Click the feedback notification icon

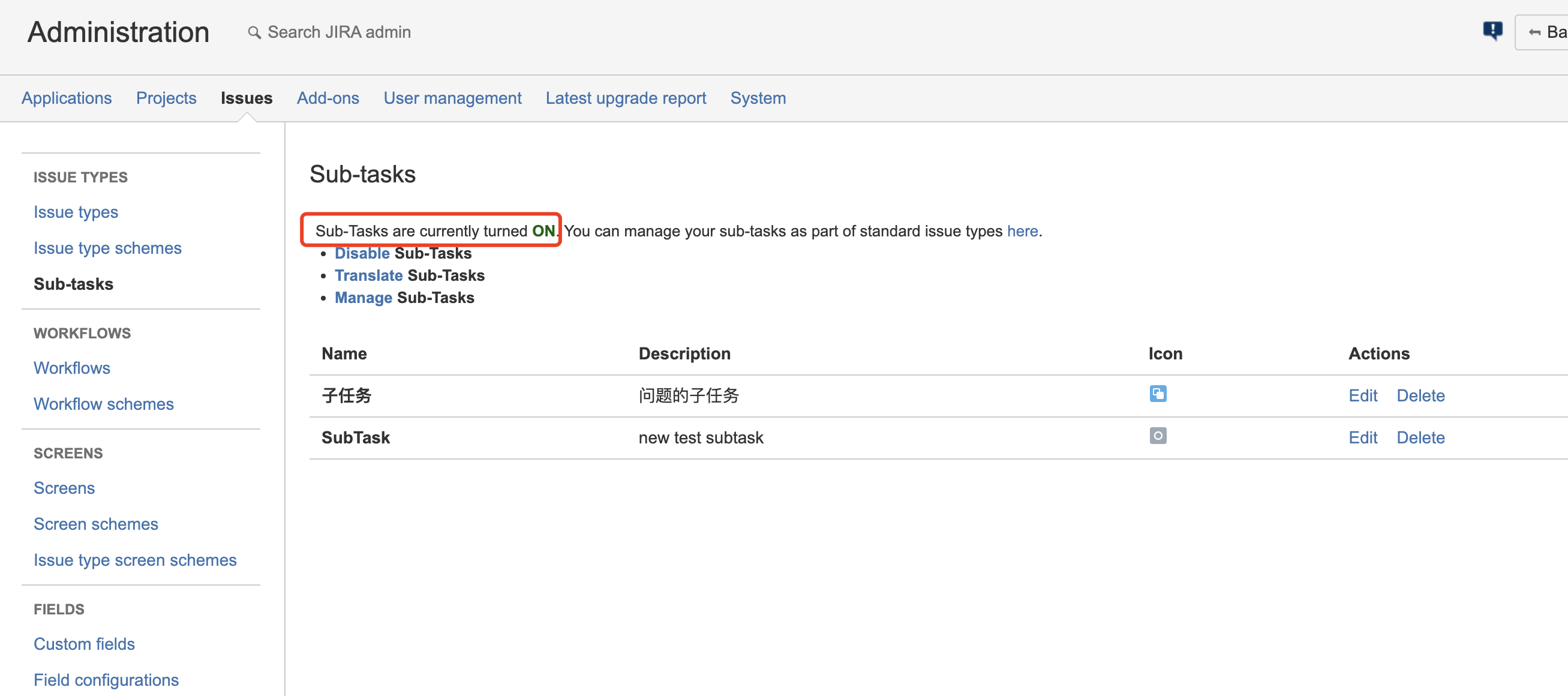click(1492, 31)
